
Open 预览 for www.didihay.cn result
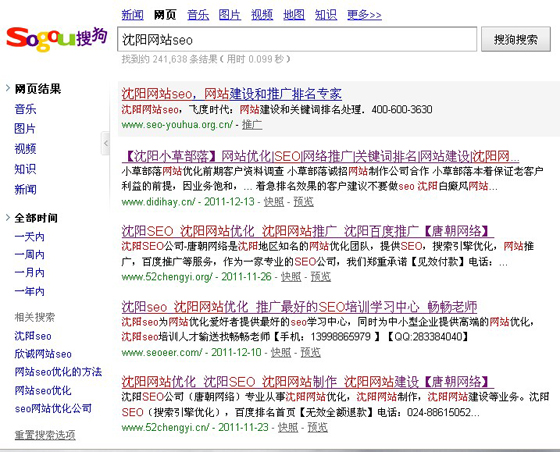pyautogui.click(x=304, y=202)
